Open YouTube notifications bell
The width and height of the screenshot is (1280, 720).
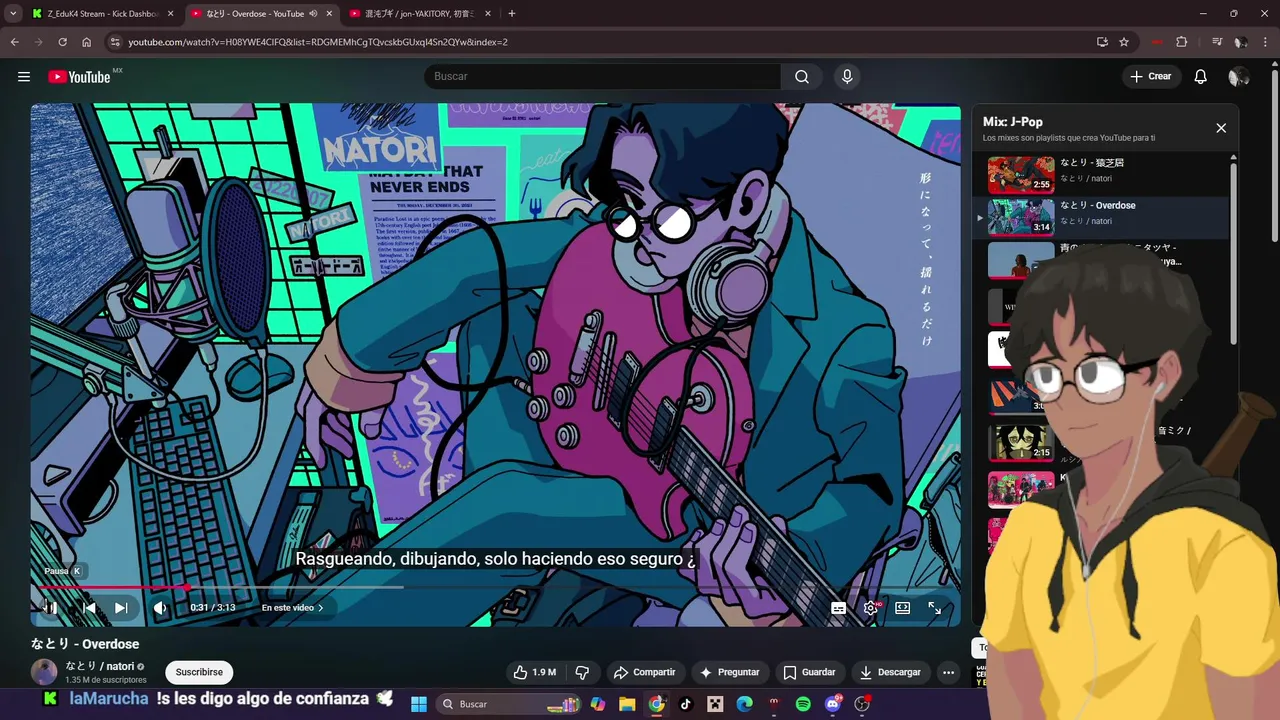[1201, 77]
